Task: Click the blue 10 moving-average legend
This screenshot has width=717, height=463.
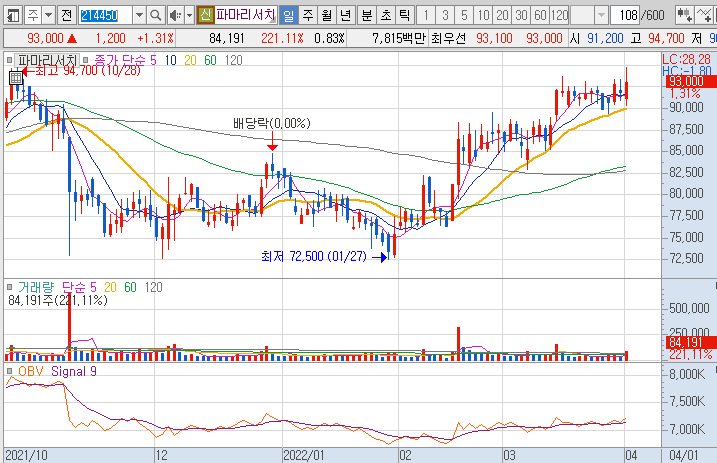Action: 171,60
